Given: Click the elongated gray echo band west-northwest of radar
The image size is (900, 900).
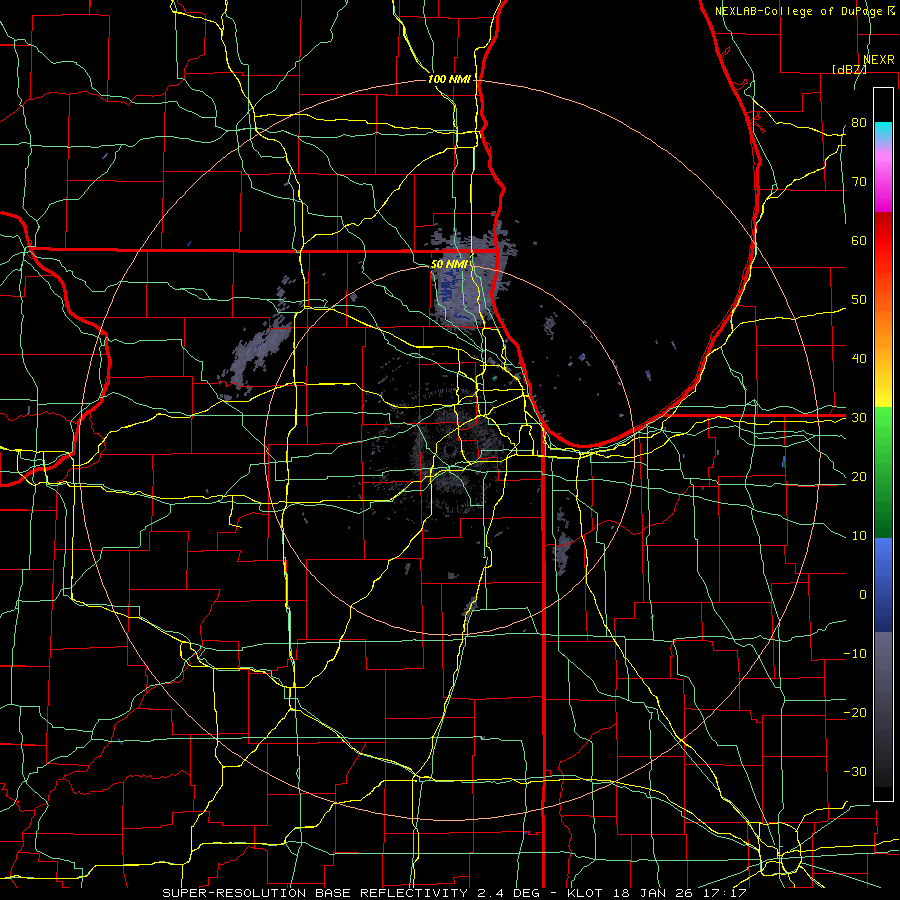Looking at the screenshot, I should (x=258, y=344).
